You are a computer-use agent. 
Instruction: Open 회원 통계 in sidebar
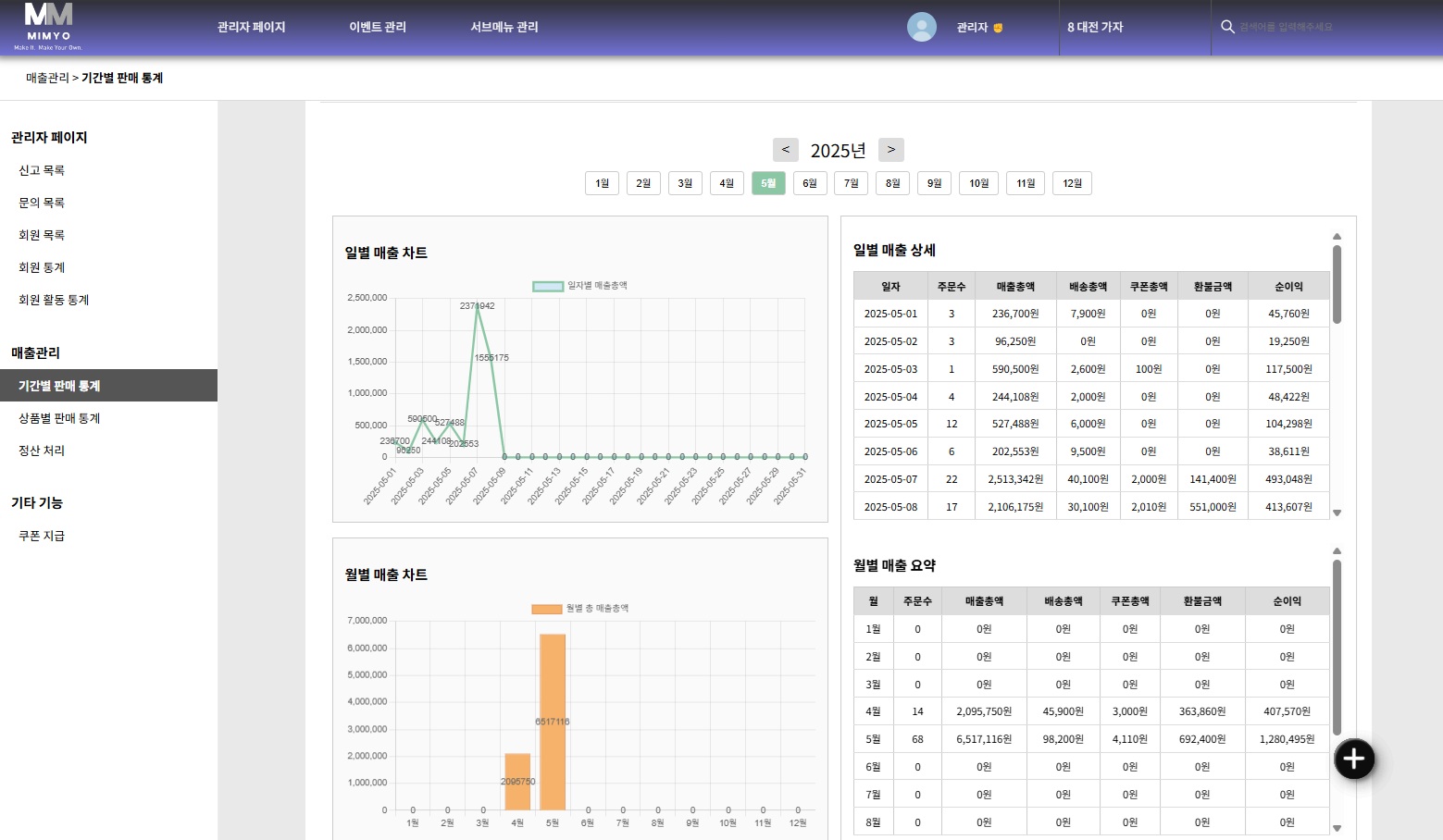pyautogui.click(x=42, y=267)
